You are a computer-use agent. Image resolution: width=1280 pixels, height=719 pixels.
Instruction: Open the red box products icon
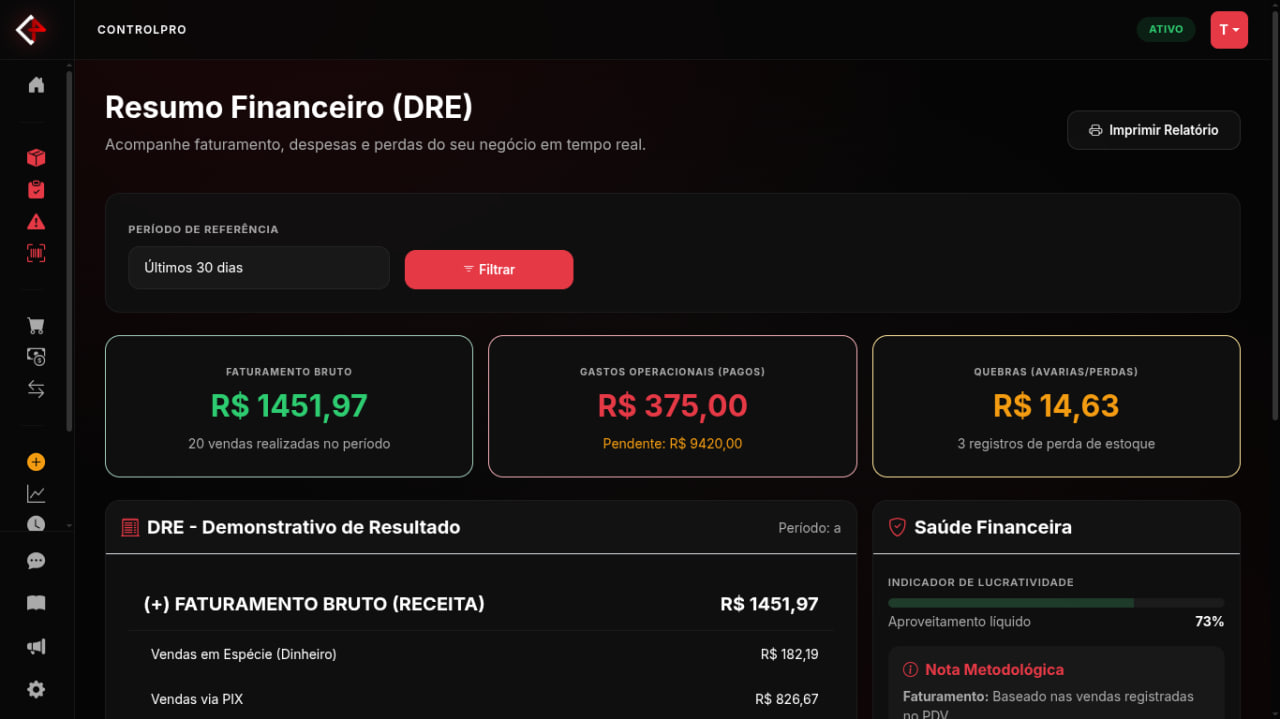pyautogui.click(x=36, y=158)
